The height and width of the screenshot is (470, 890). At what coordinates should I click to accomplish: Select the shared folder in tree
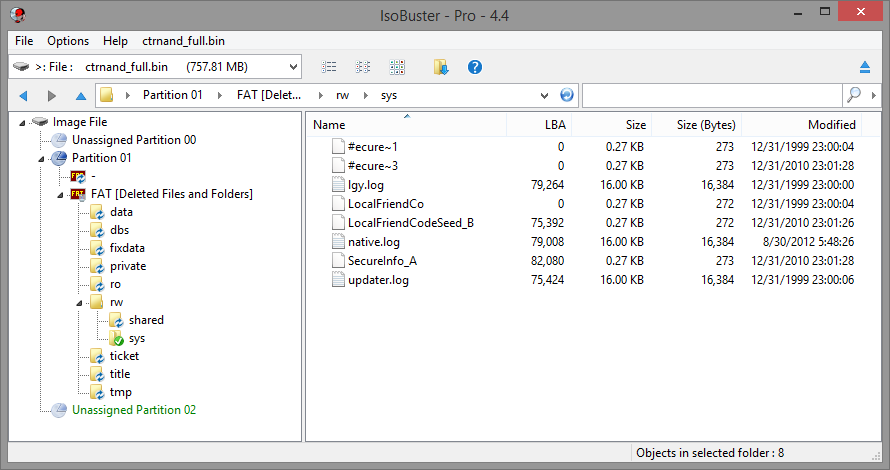[146, 320]
